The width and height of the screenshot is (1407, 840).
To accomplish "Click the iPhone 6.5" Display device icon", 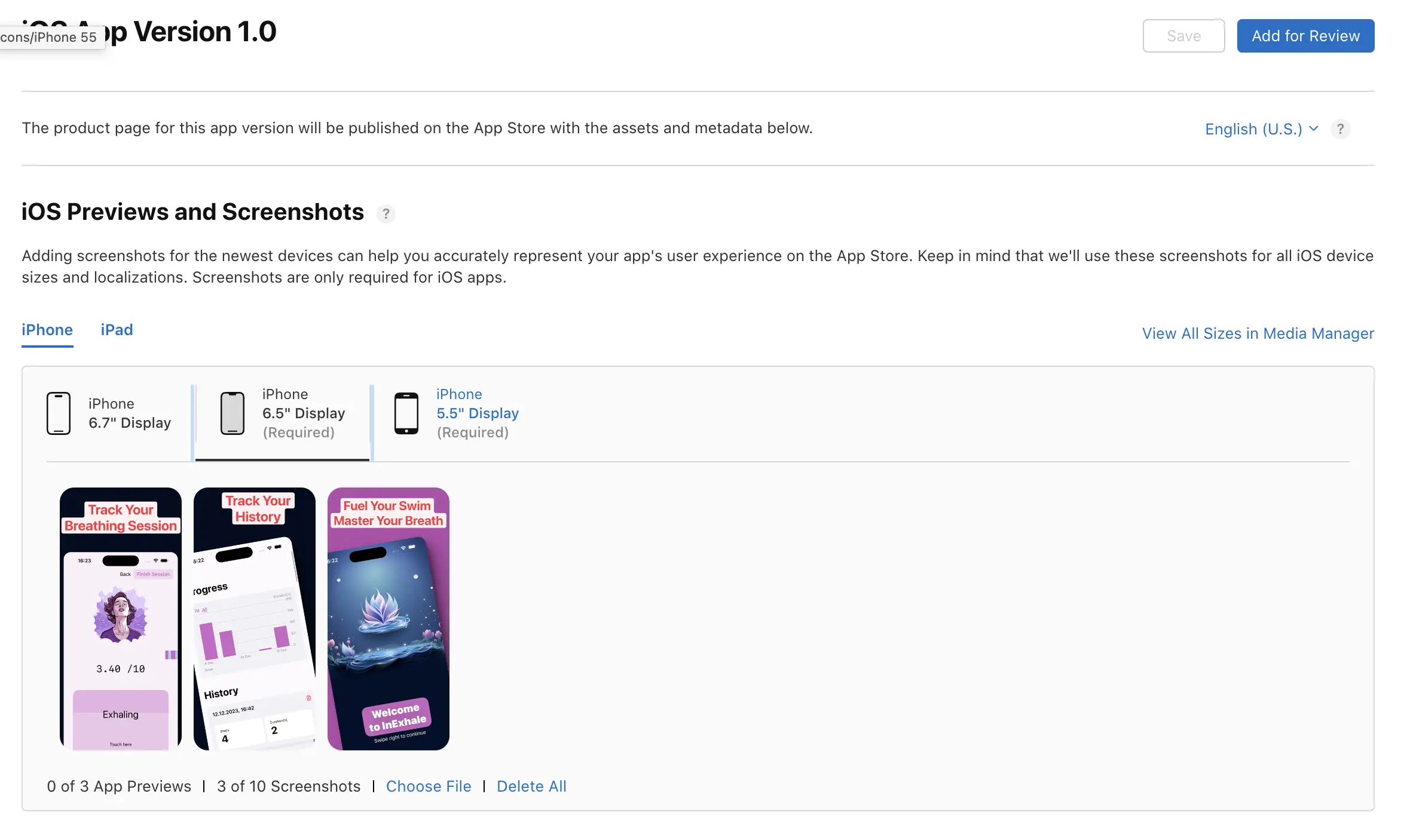I will click(233, 413).
